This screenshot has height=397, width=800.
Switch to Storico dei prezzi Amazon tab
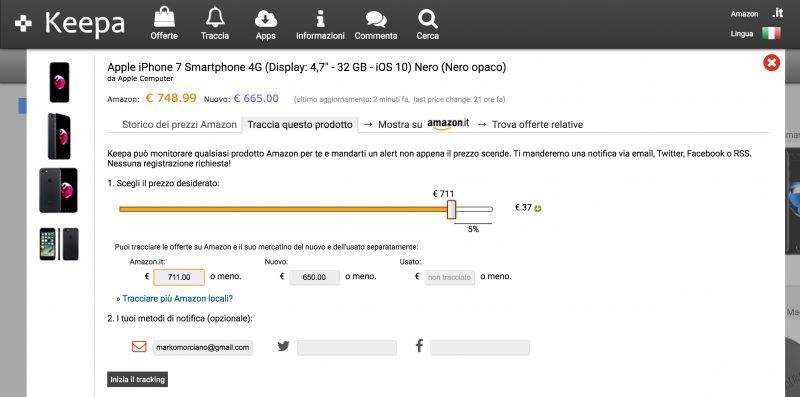point(179,125)
